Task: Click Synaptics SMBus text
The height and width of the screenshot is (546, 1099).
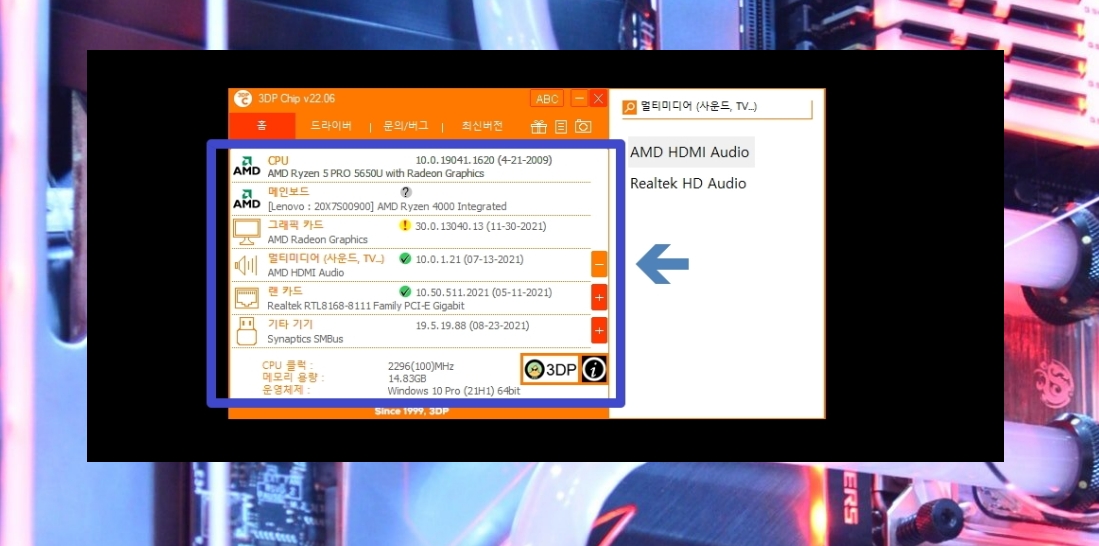Action: 306,339
